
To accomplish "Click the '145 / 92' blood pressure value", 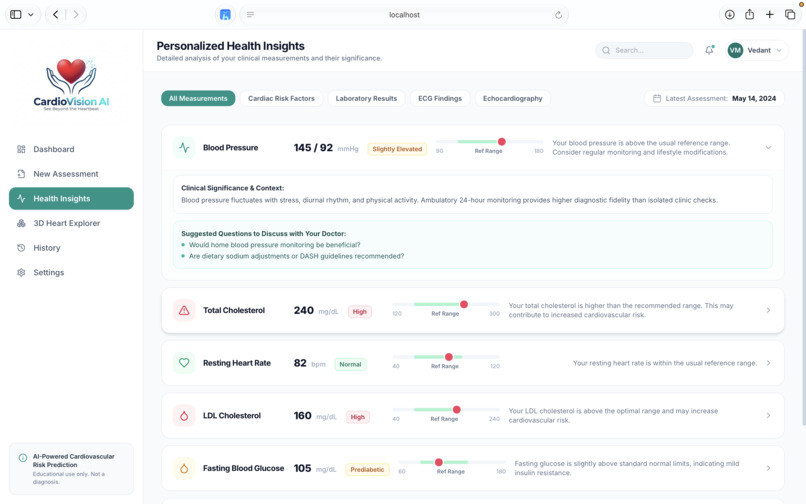I will [x=313, y=148].
